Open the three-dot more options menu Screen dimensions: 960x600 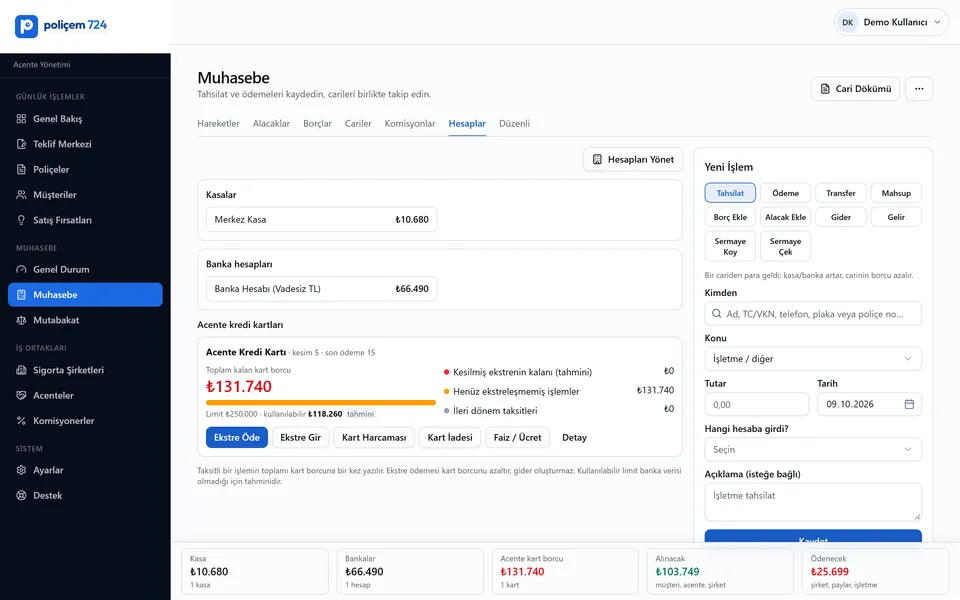click(x=919, y=89)
